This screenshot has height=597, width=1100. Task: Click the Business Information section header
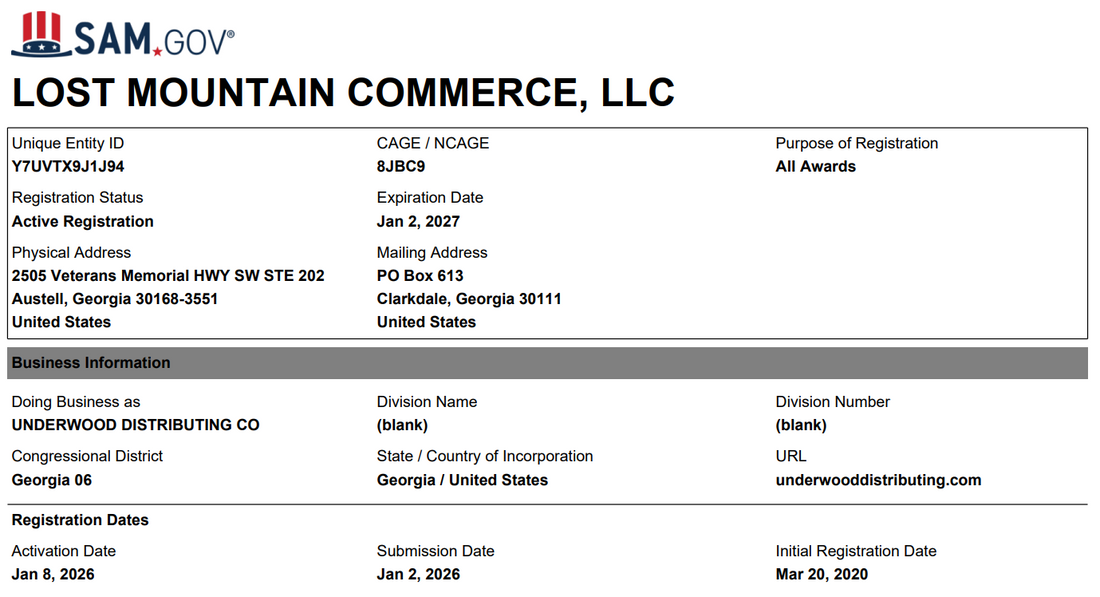coord(547,363)
